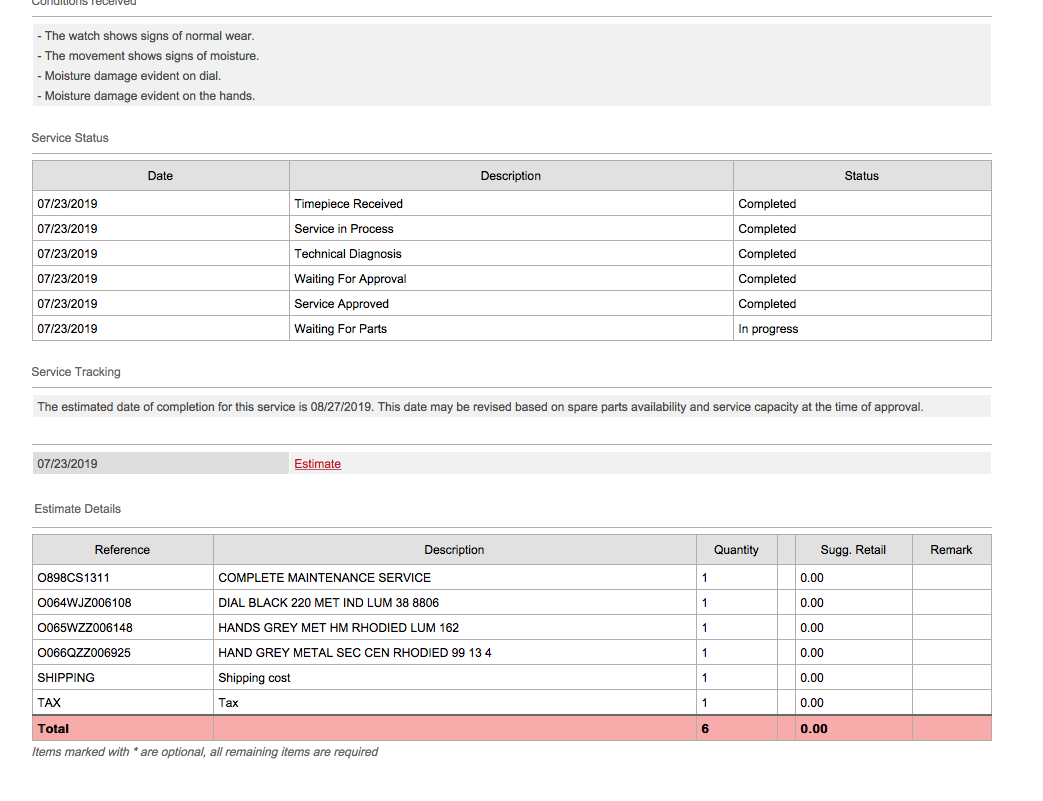Viewport: 1043px width, 801px height.
Task: Select reference O065WZZ006148 cell
Action: (x=122, y=627)
